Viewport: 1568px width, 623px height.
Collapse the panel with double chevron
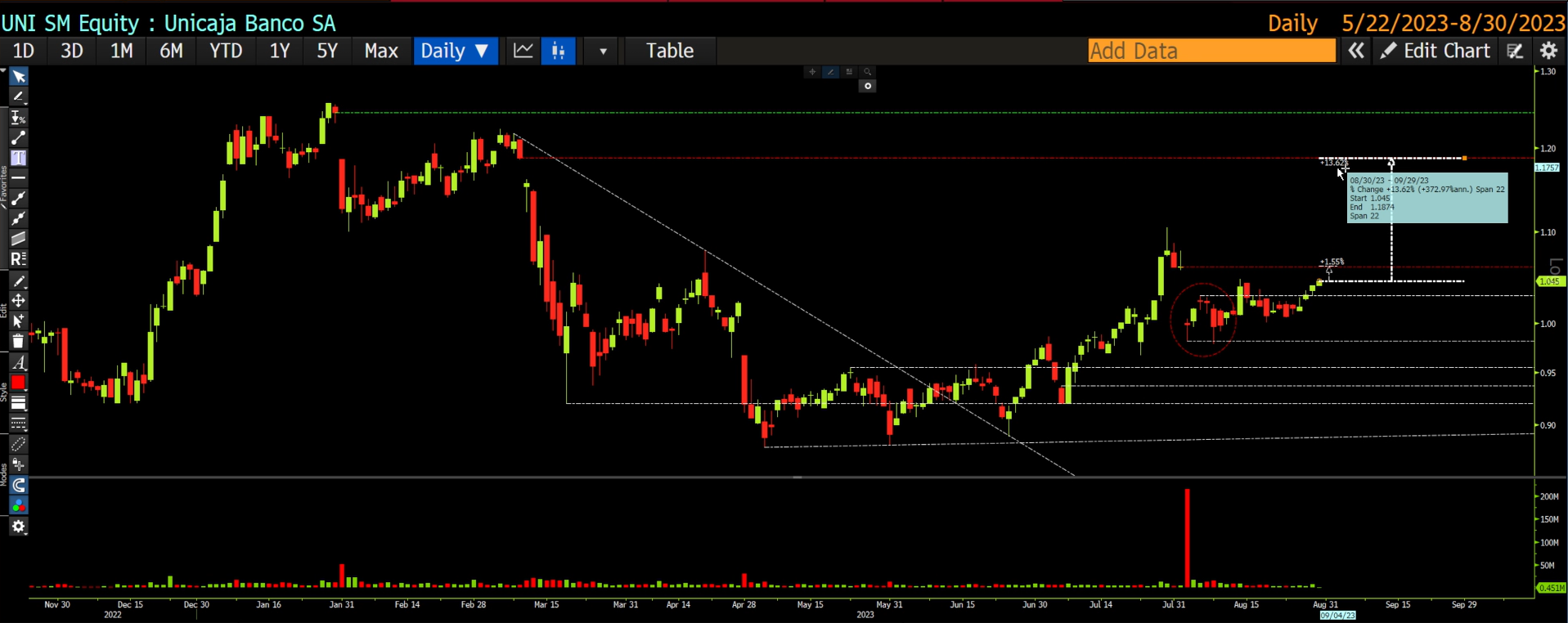(x=1356, y=51)
